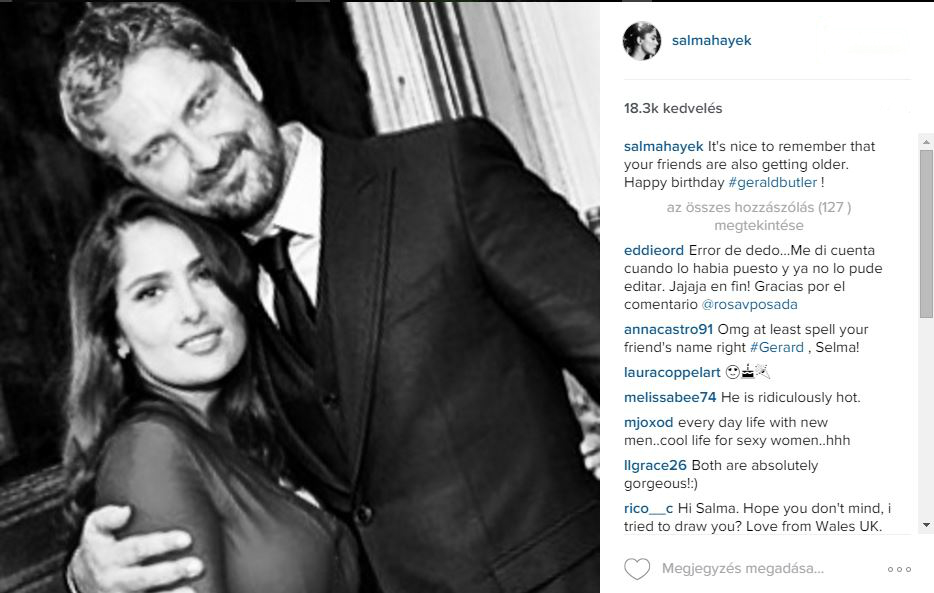Image resolution: width=934 pixels, height=593 pixels.
Task: Click @rosavposada mention link
Action: 749,304
